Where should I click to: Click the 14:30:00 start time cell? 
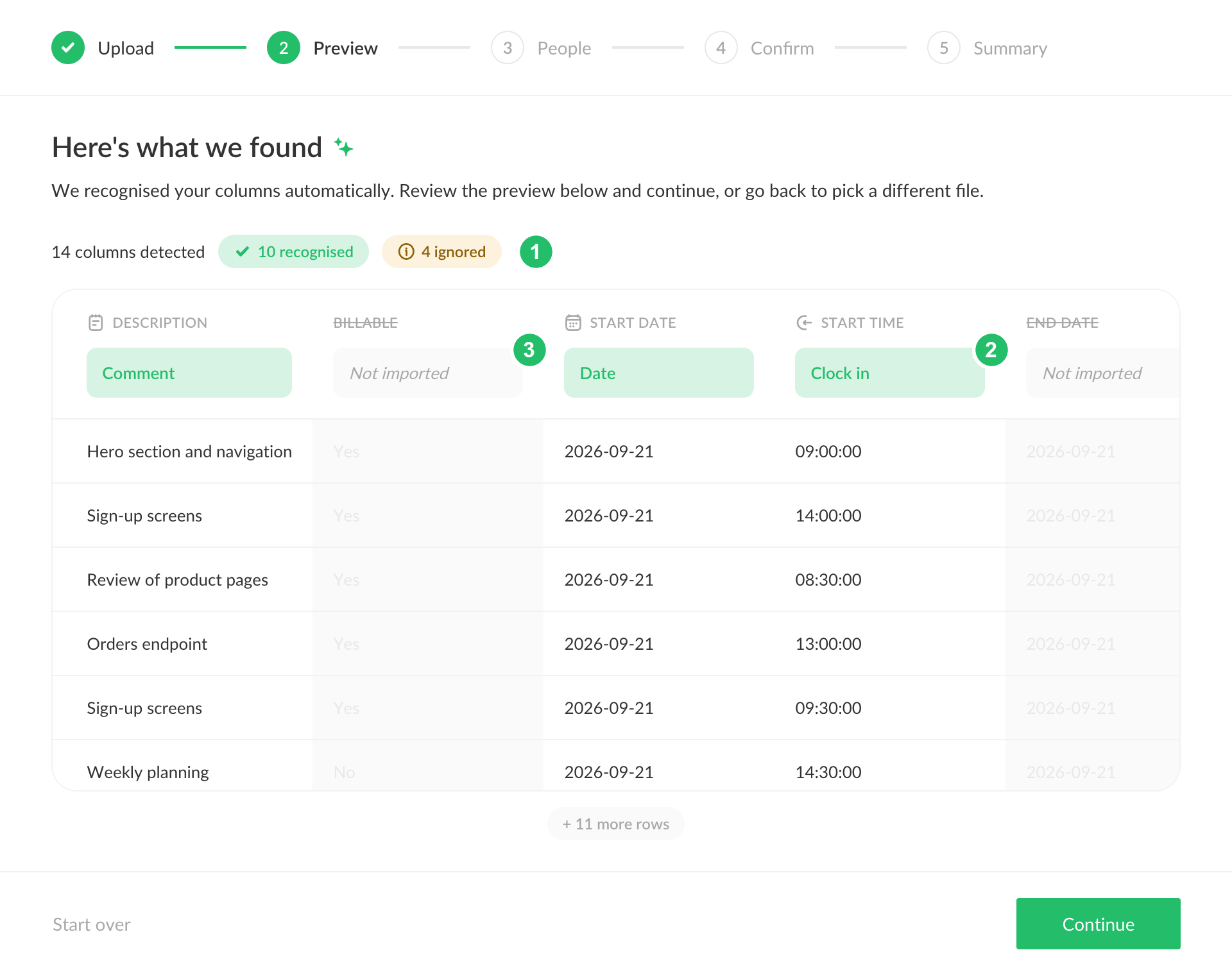[828, 772]
